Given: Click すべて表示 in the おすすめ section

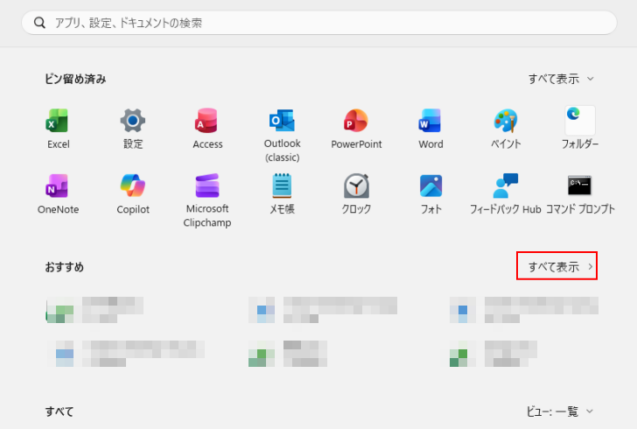Looking at the screenshot, I should [557, 266].
